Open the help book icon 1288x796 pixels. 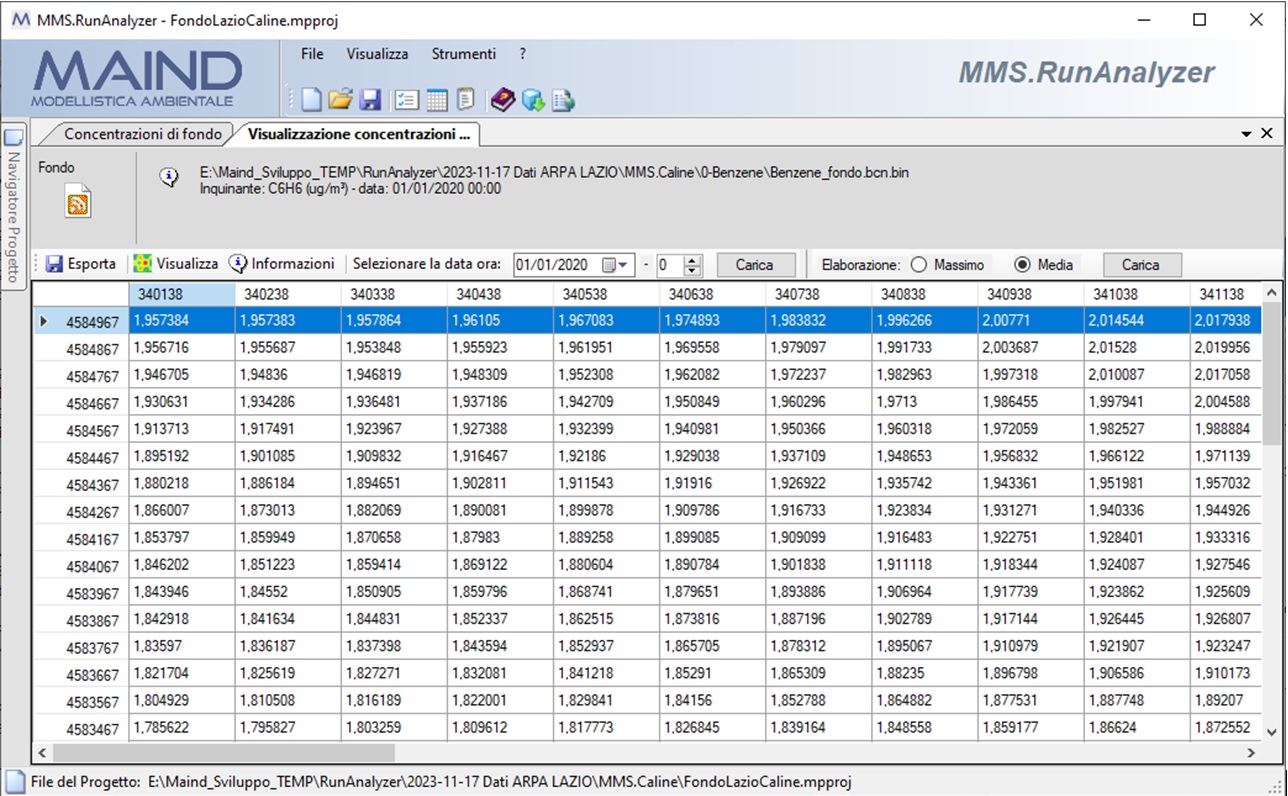[x=502, y=99]
